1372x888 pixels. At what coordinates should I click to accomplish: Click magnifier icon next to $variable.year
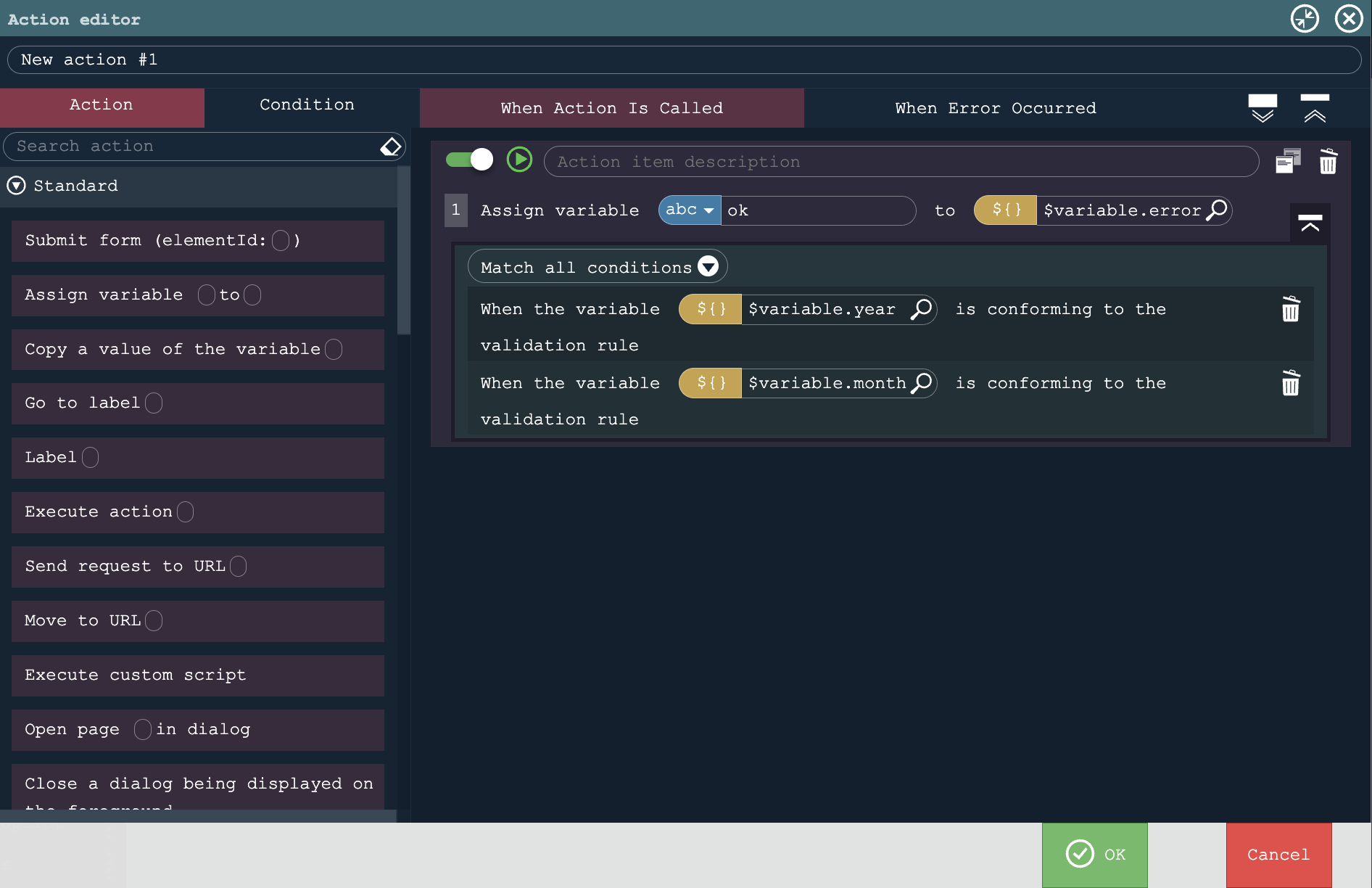921,309
